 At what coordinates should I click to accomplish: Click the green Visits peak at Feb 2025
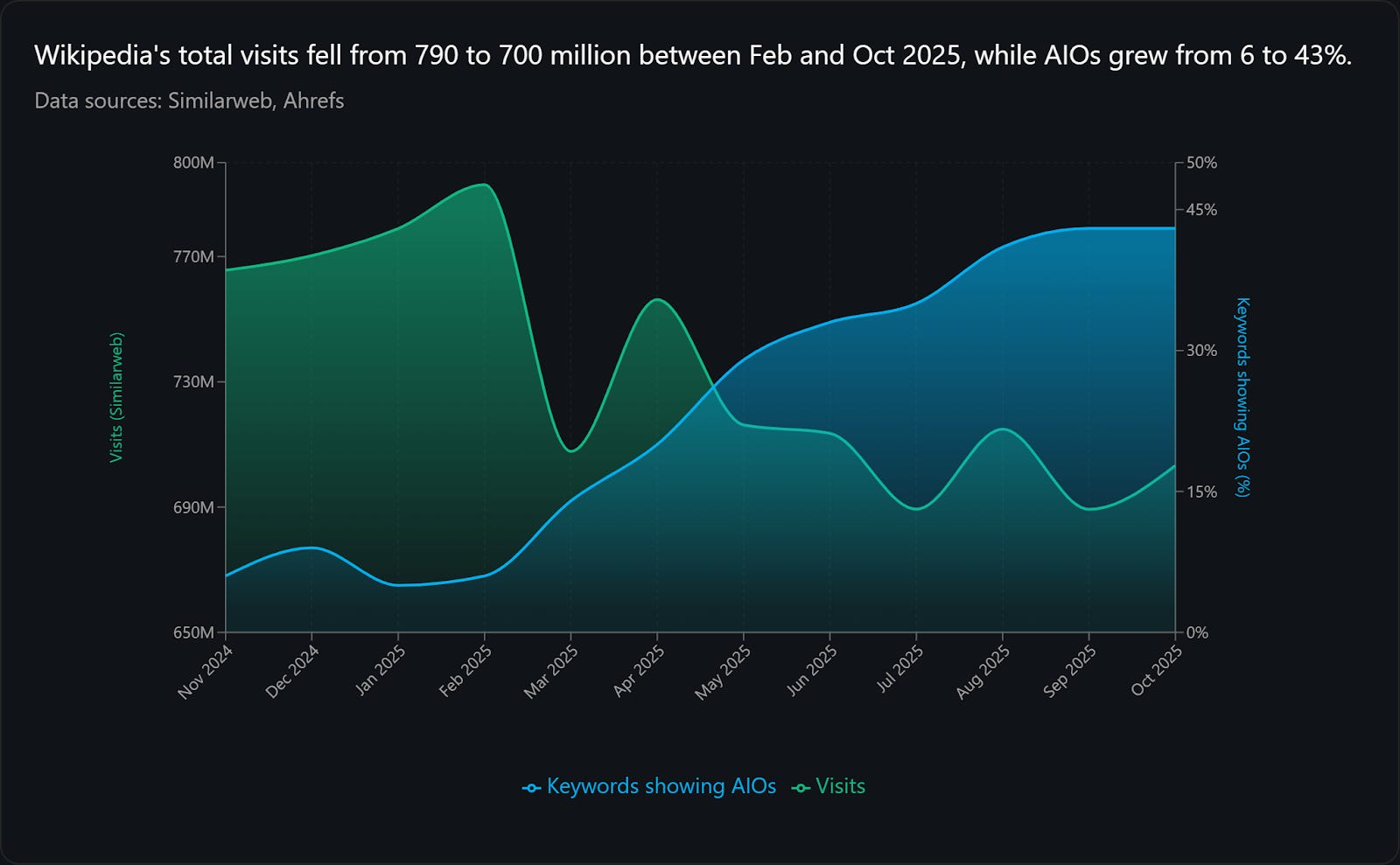tap(483, 185)
